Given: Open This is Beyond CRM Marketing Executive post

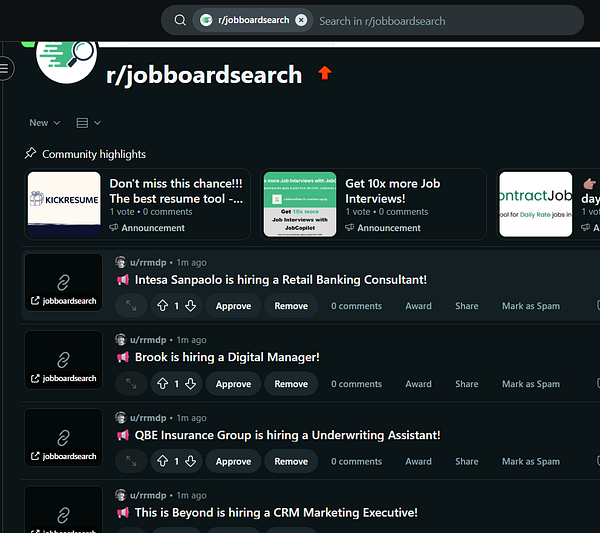Looking at the screenshot, I should pyautogui.click(x=276, y=512).
